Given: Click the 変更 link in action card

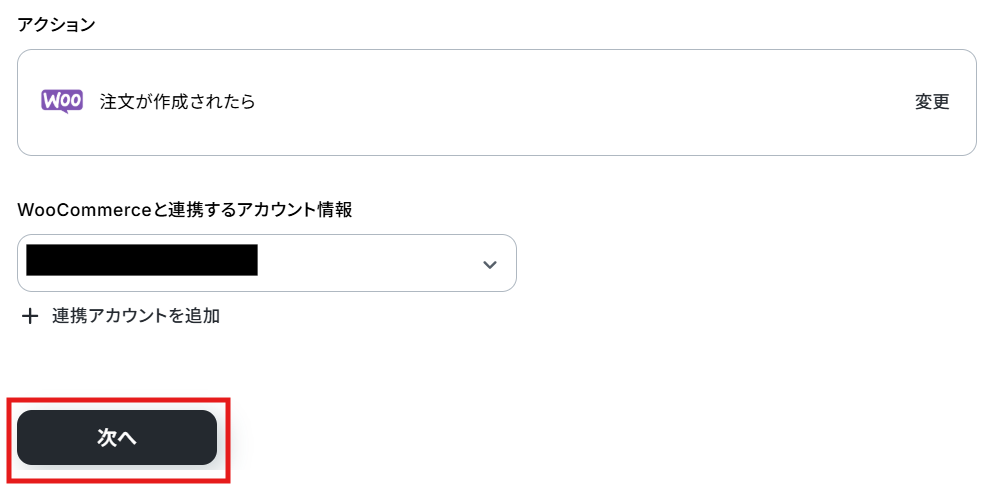Looking at the screenshot, I should tap(931, 102).
